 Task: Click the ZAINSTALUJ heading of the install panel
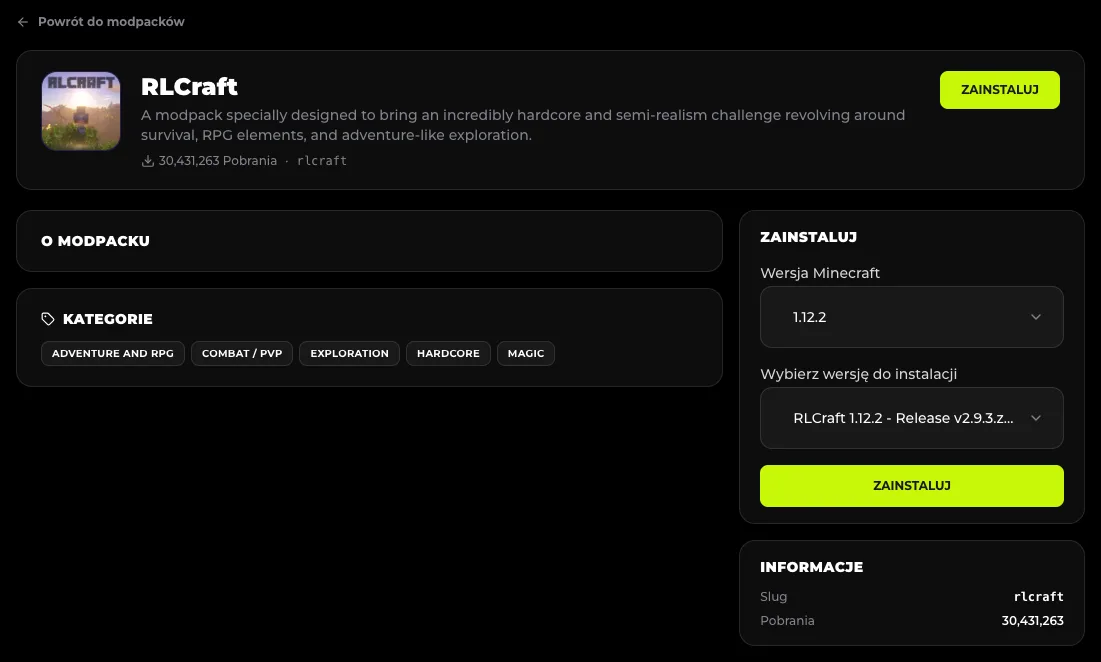pyautogui.click(x=808, y=237)
